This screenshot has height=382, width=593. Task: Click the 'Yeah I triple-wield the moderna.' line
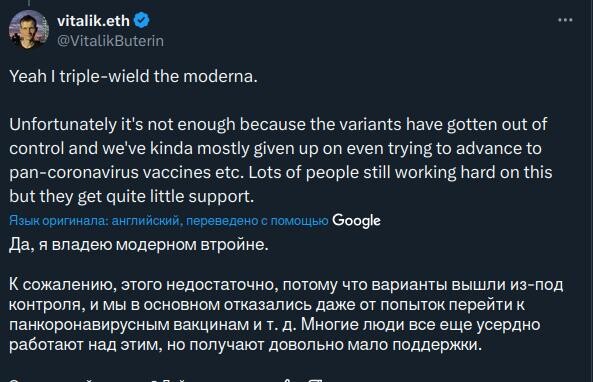click(133, 77)
